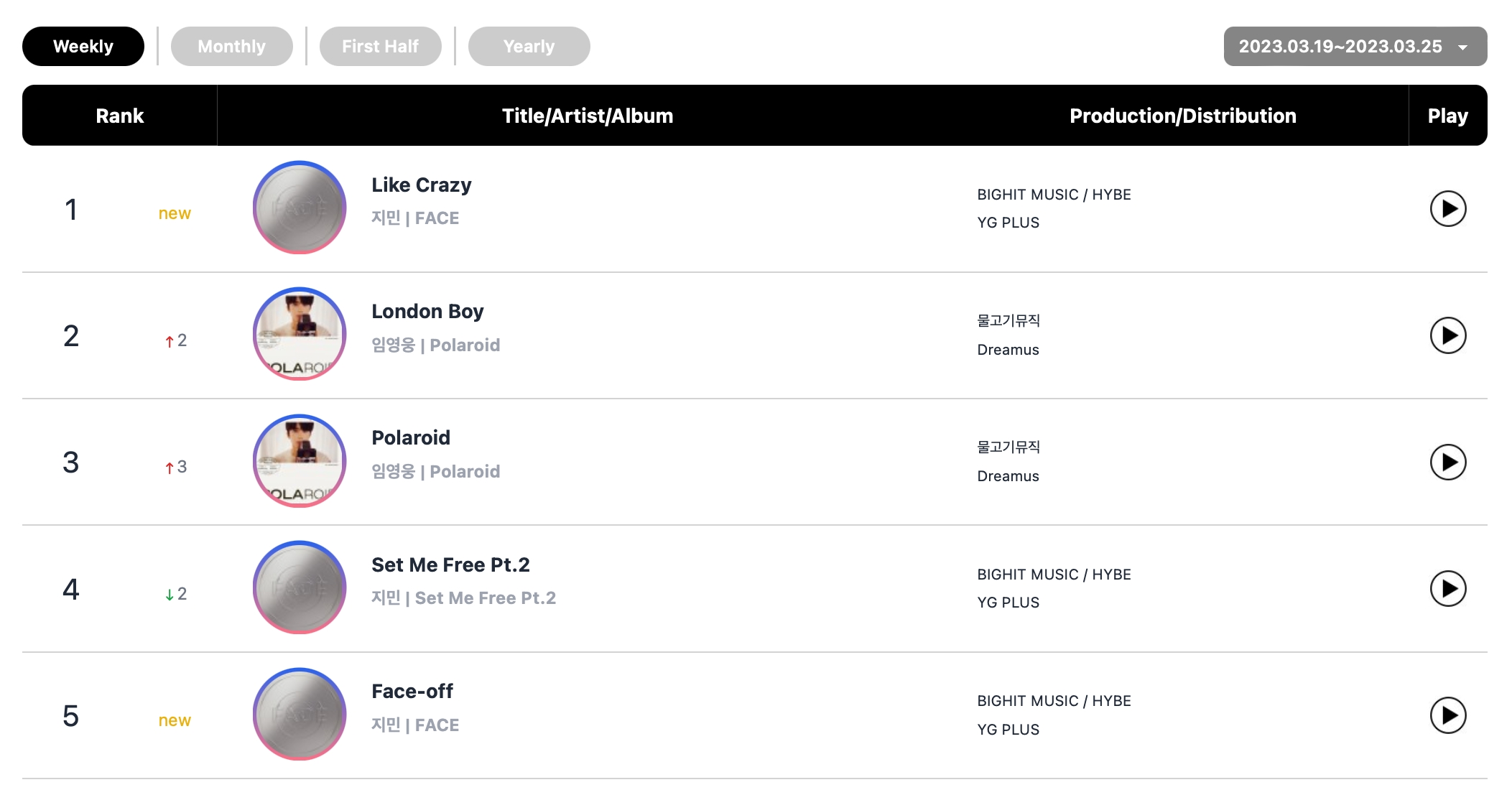Play London Boy track
Screen dimensions: 1512x790
(x=1447, y=335)
